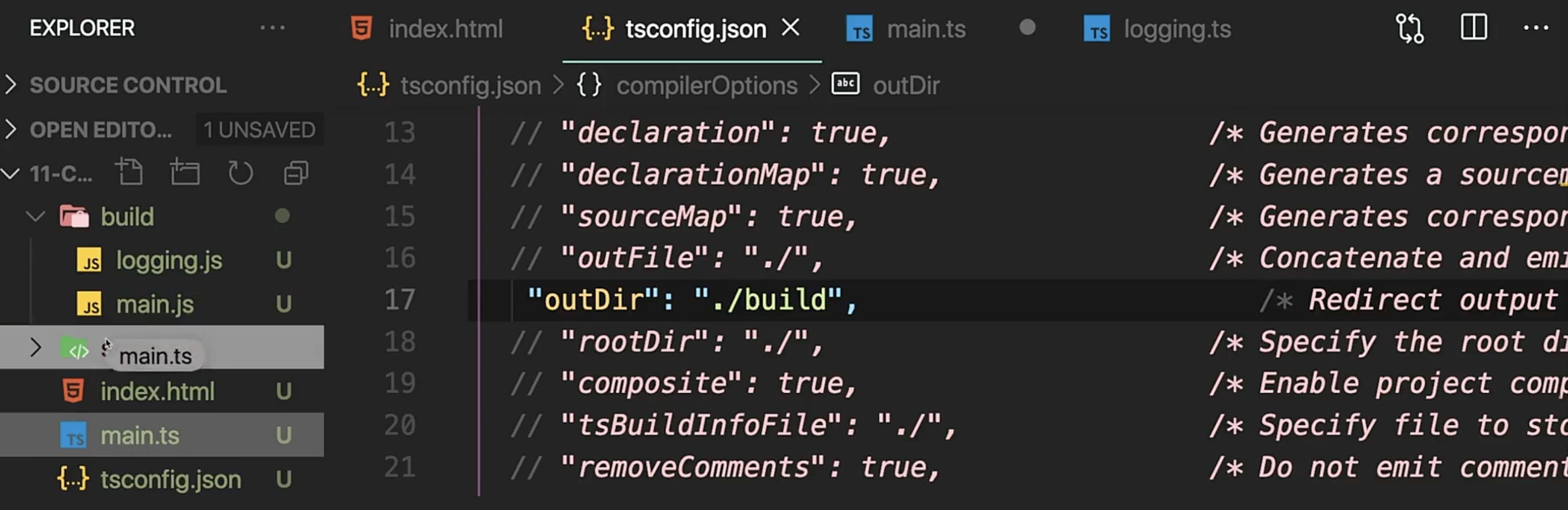Select tsconfig.json in the file tree
Viewport: 1568px width, 510px height.
(x=170, y=480)
